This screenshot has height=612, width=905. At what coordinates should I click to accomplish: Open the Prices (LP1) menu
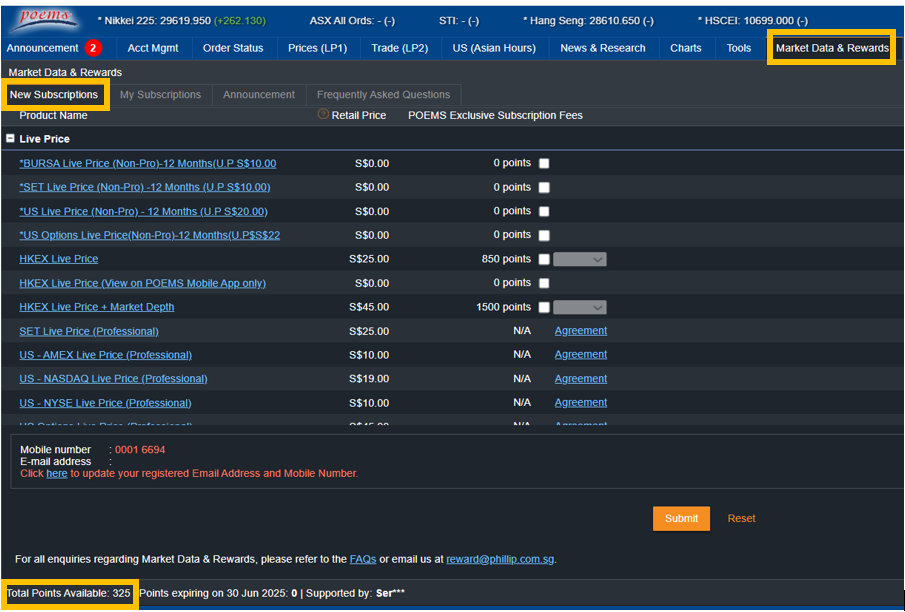tap(317, 48)
